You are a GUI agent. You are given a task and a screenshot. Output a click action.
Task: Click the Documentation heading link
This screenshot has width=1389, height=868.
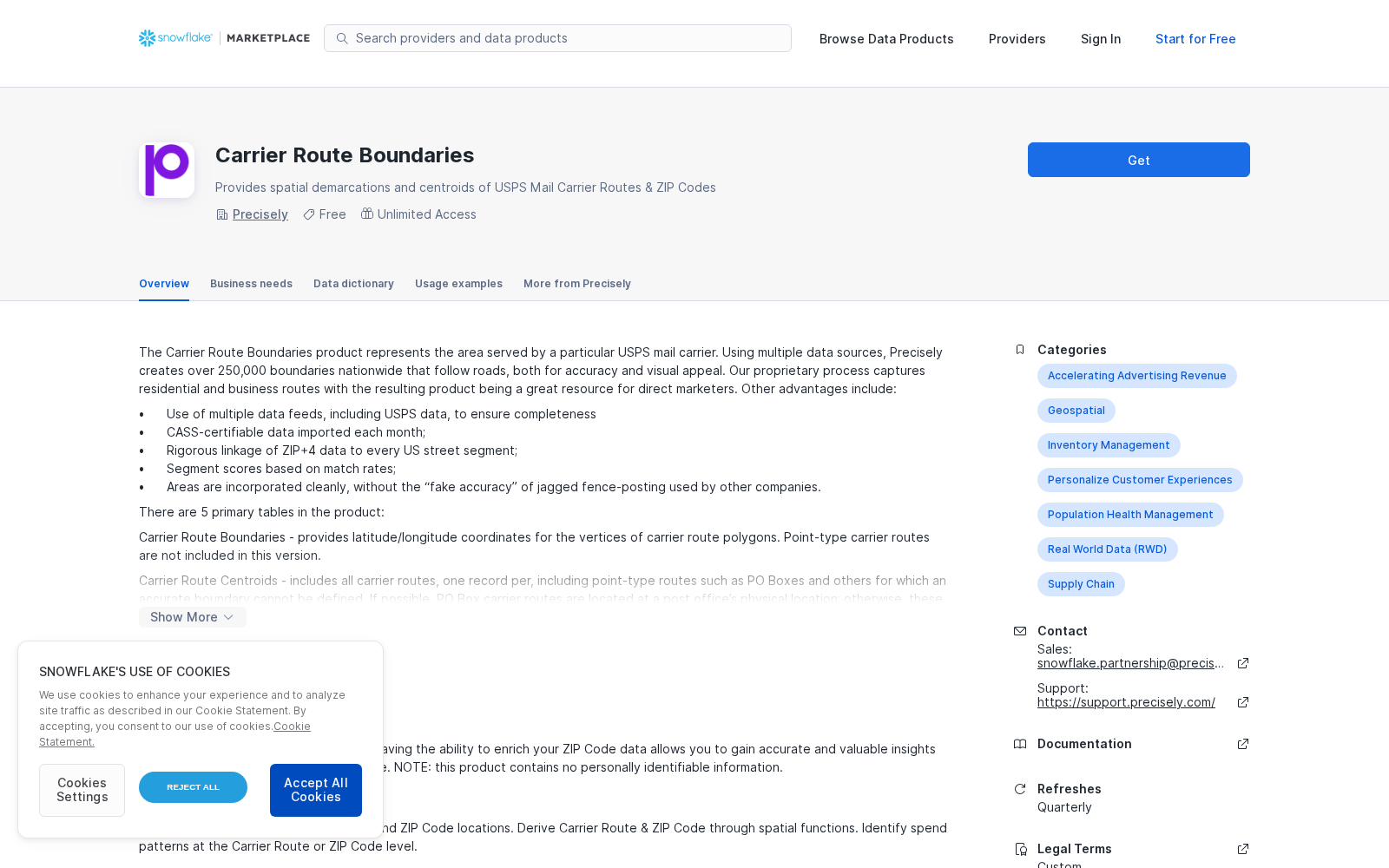click(1084, 744)
